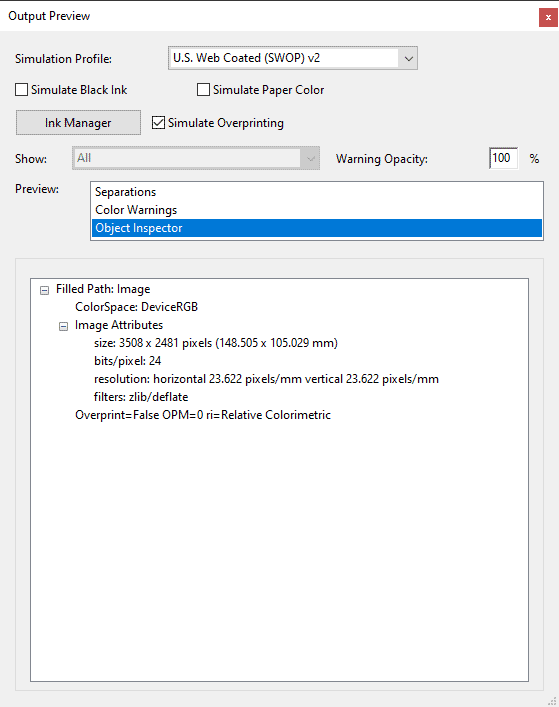Click the Warning Opacity input field
The height and width of the screenshot is (707, 559).
click(503, 158)
